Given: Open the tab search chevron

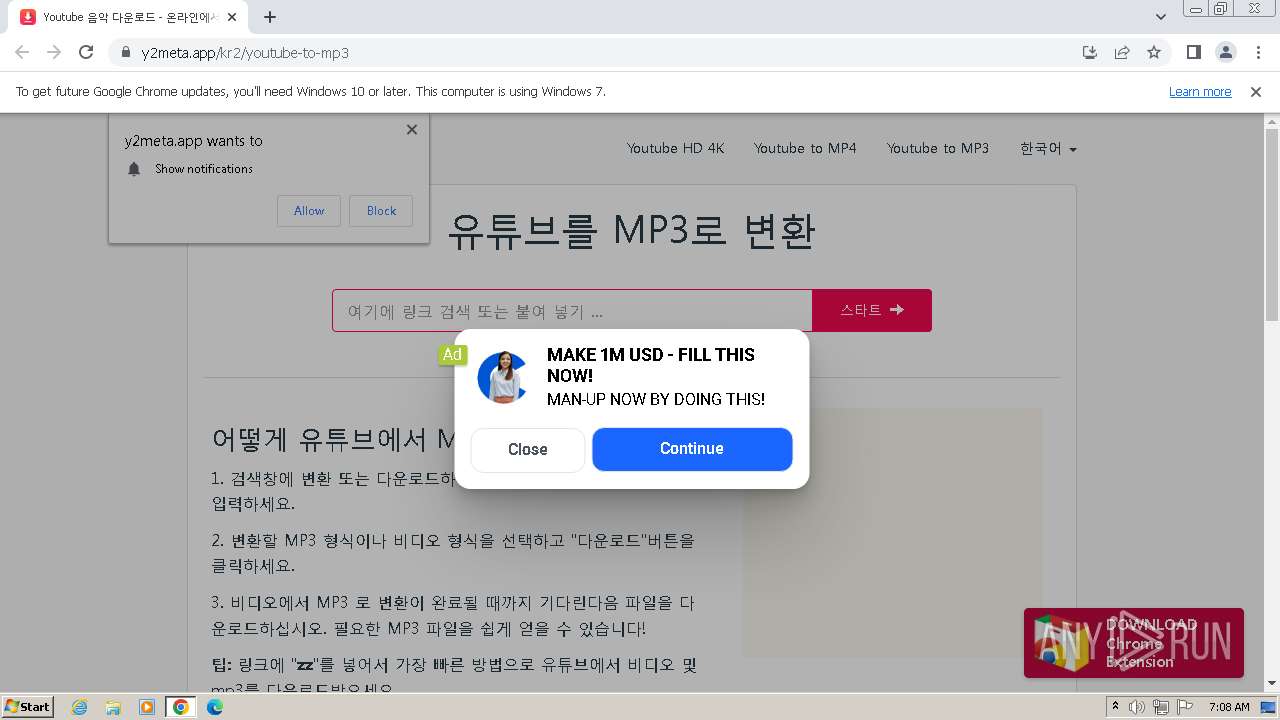Looking at the screenshot, I should point(1161,17).
